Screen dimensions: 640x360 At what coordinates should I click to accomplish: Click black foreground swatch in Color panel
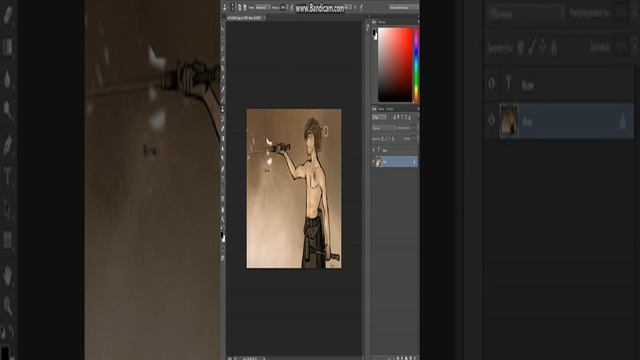point(374,33)
